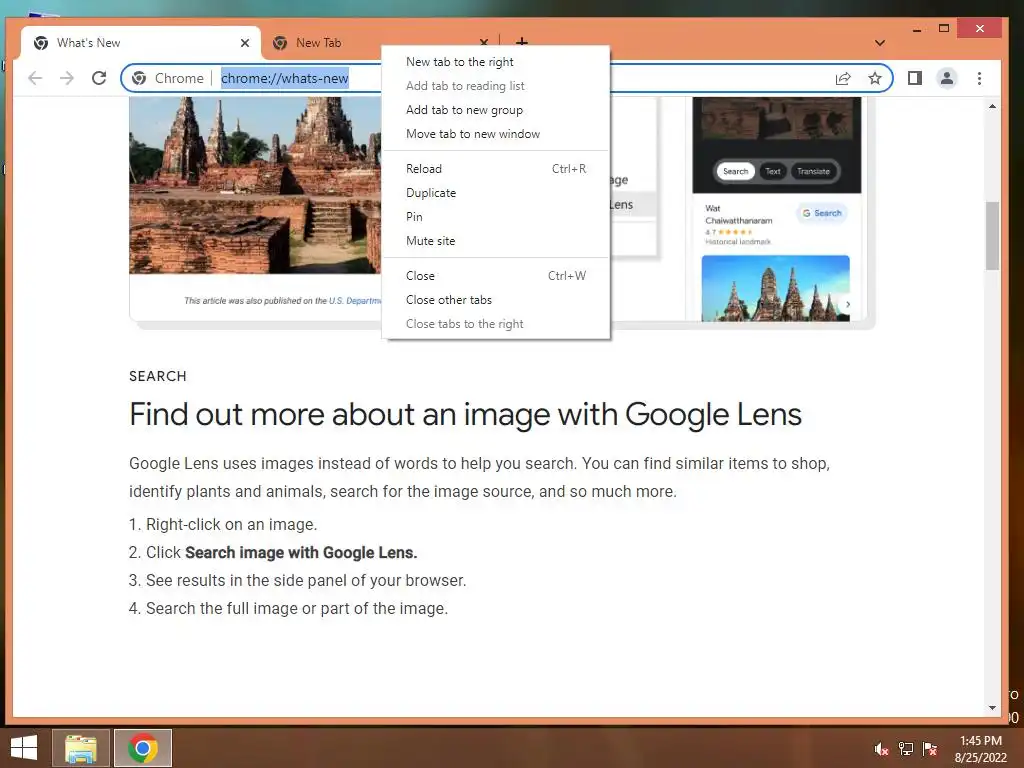Select Add tab to reading list
The image size is (1024, 768).
[x=496, y=86]
